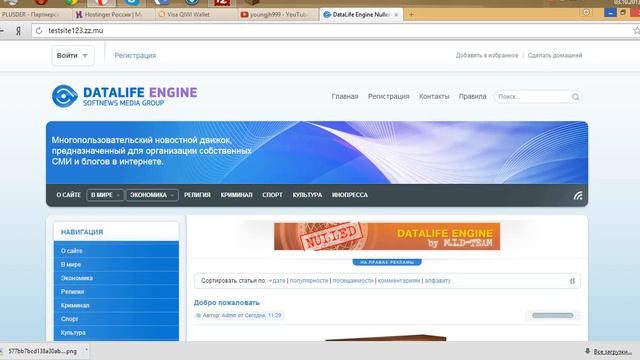Click Сделать домашней link
This screenshot has height=360, width=640.
555,56
